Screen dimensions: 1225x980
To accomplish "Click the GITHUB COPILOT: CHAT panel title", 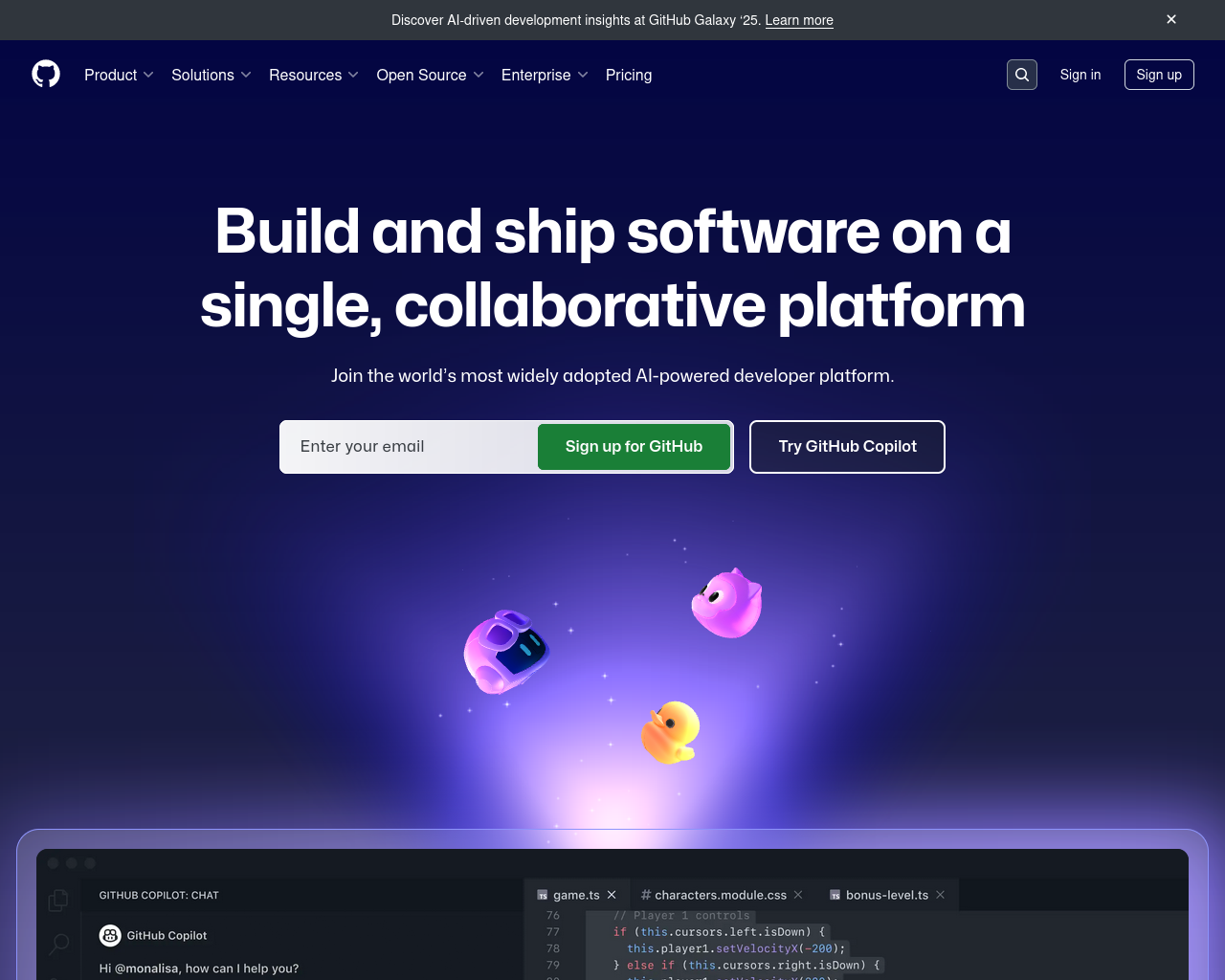I will tap(159, 896).
